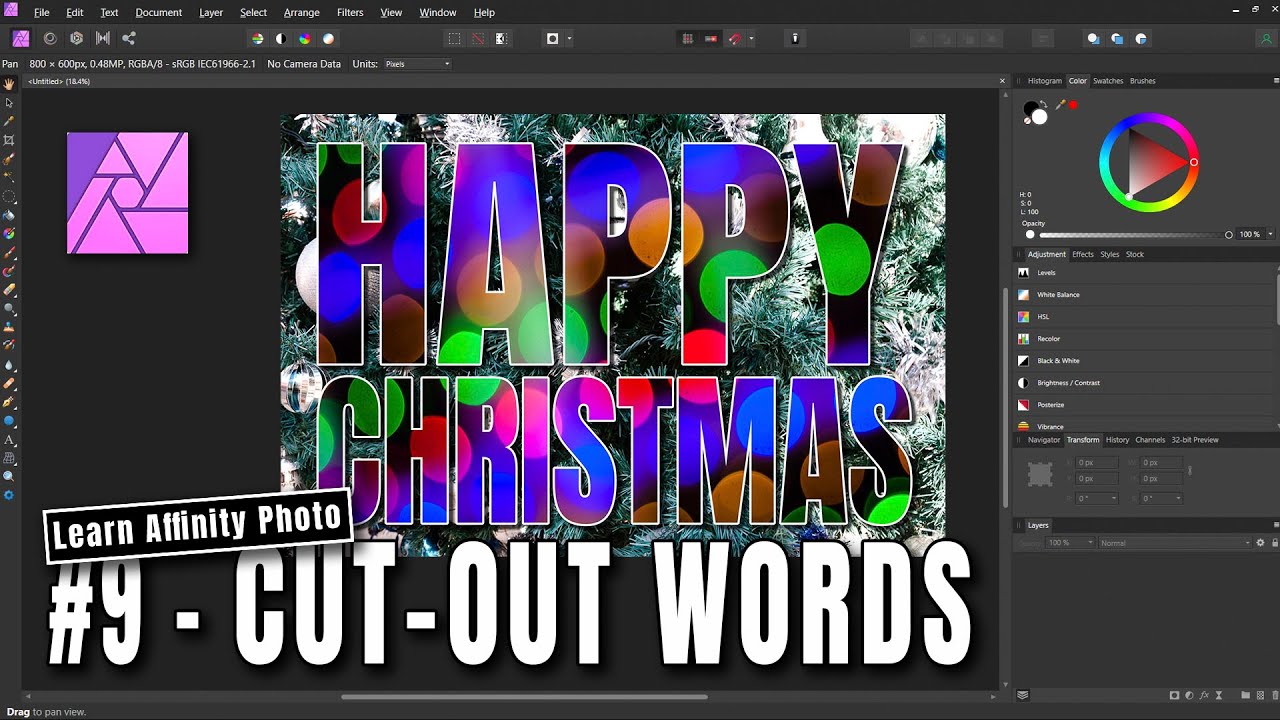
Task: Add a White Balance adjustment
Action: [x=1145, y=295]
